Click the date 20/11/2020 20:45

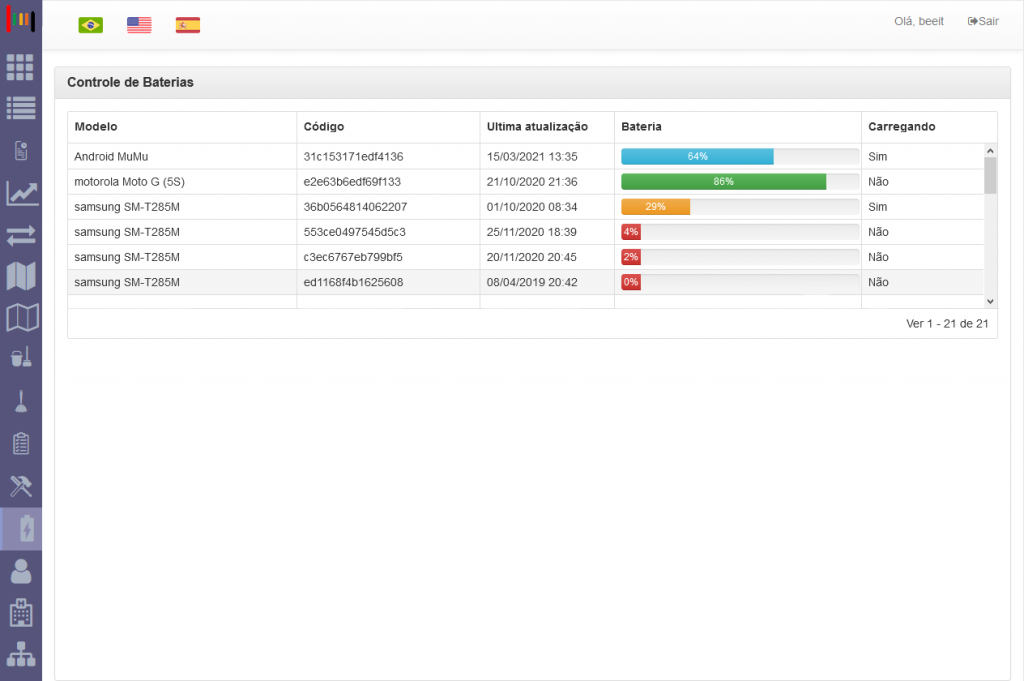(532, 257)
